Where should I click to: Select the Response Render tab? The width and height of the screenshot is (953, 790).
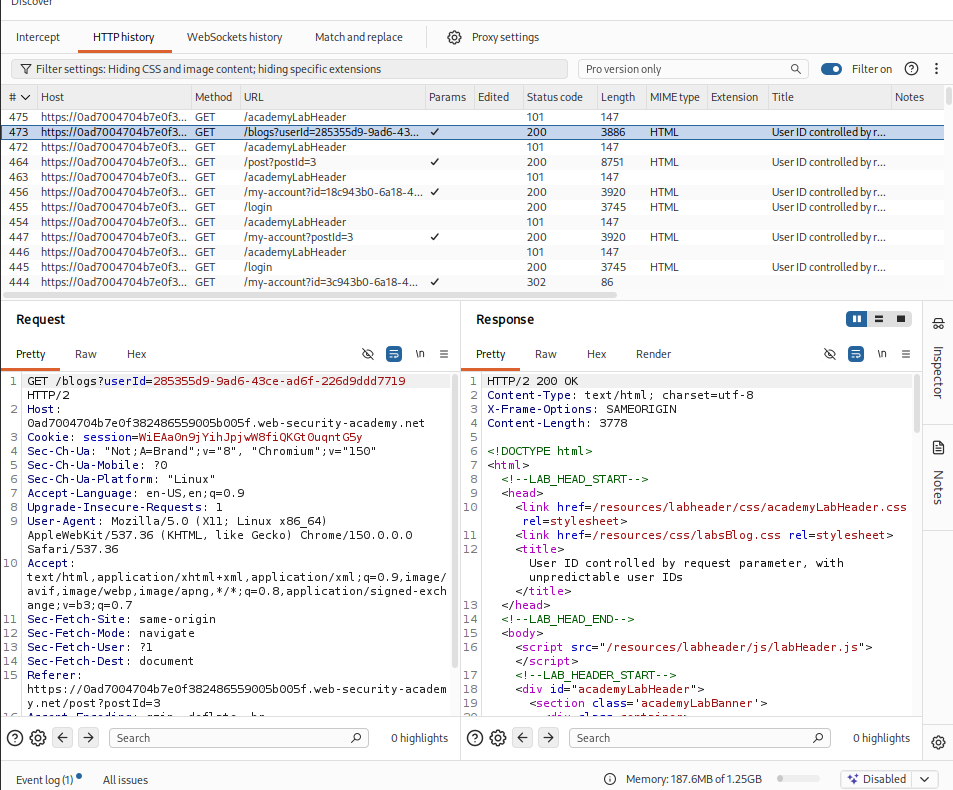point(653,354)
